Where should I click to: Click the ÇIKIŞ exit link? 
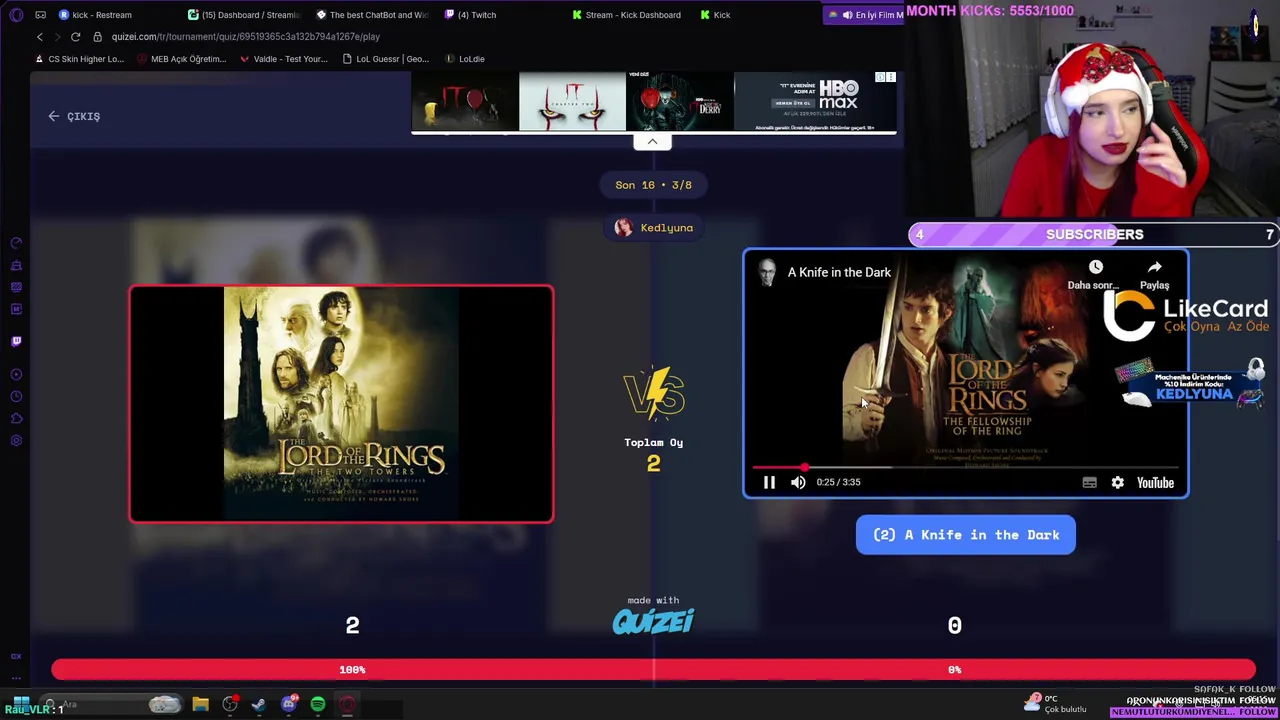click(x=74, y=116)
